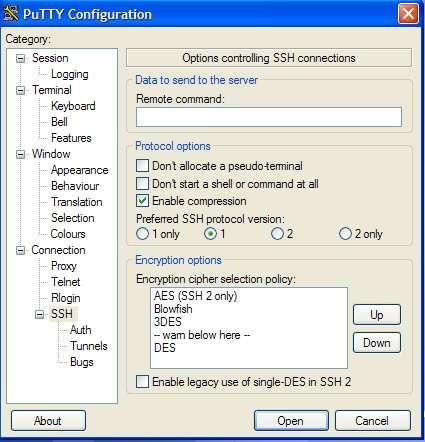The height and width of the screenshot is (442, 425).
Task: Open the Appearance category
Action: coord(79,170)
